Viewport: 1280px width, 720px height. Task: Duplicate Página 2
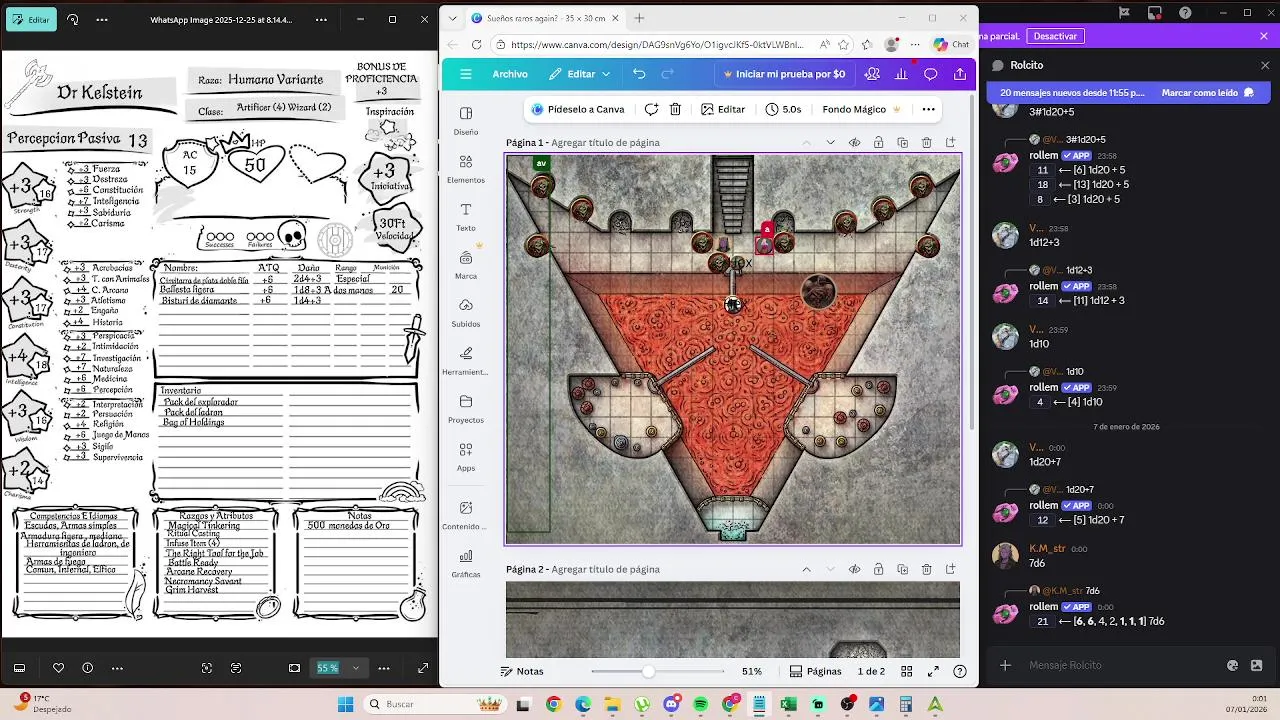(902, 569)
